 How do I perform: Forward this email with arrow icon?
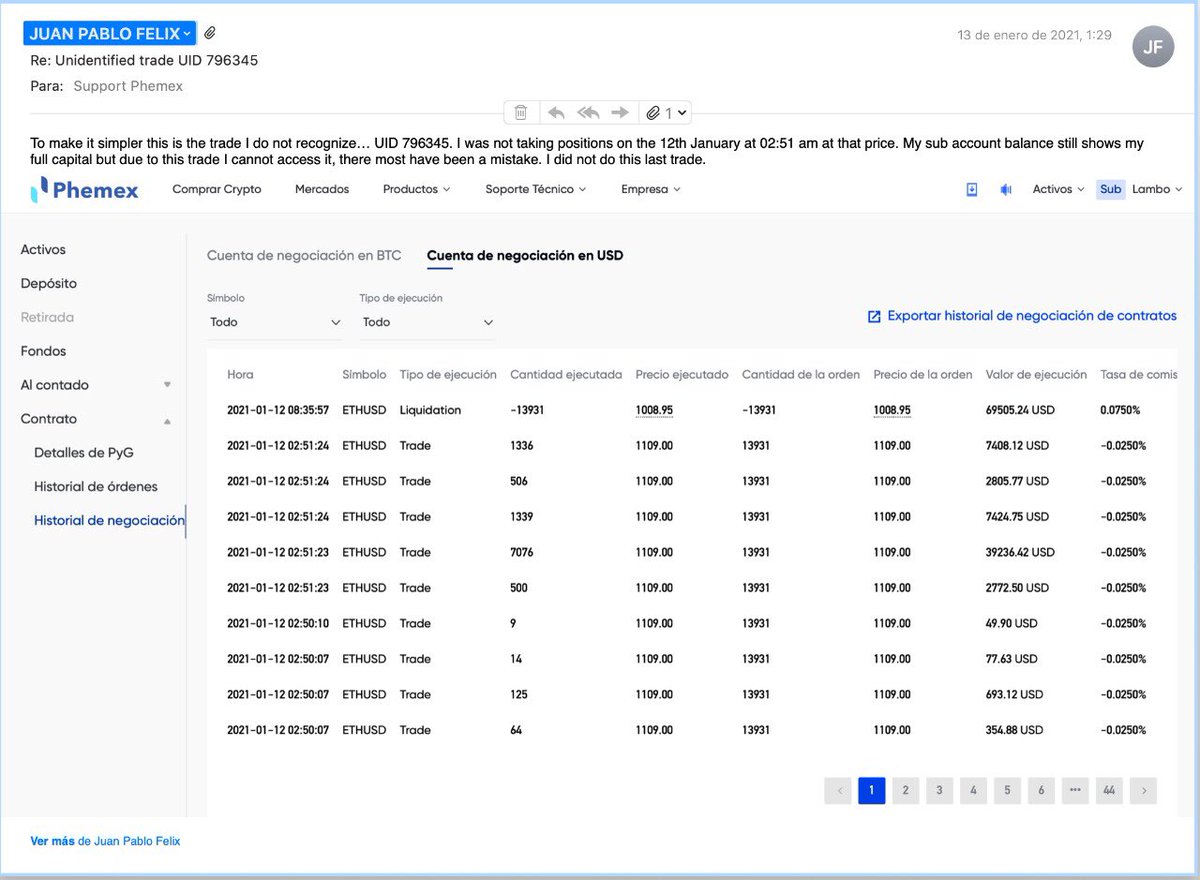pos(621,113)
